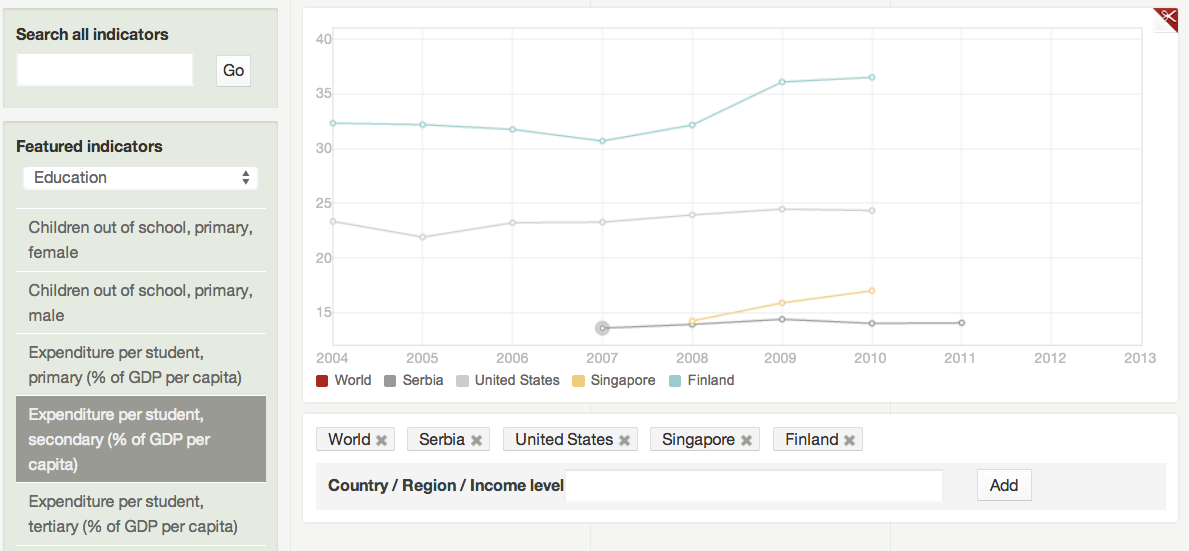The height and width of the screenshot is (551, 1189).
Task: Click the Country / Region / Income level input
Action: click(x=754, y=485)
